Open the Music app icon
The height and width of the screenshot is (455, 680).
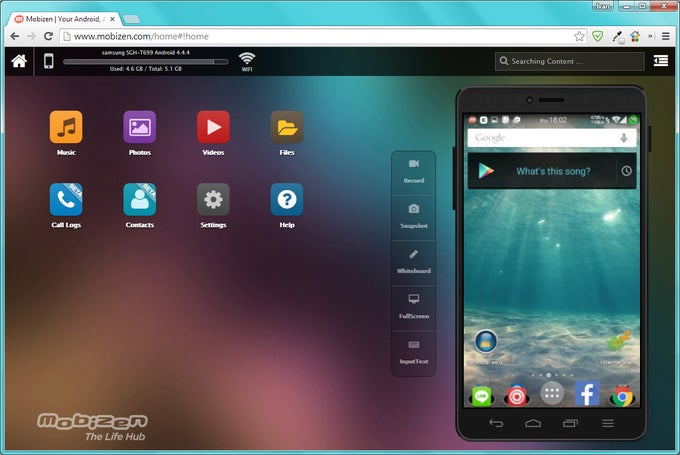coord(66,127)
